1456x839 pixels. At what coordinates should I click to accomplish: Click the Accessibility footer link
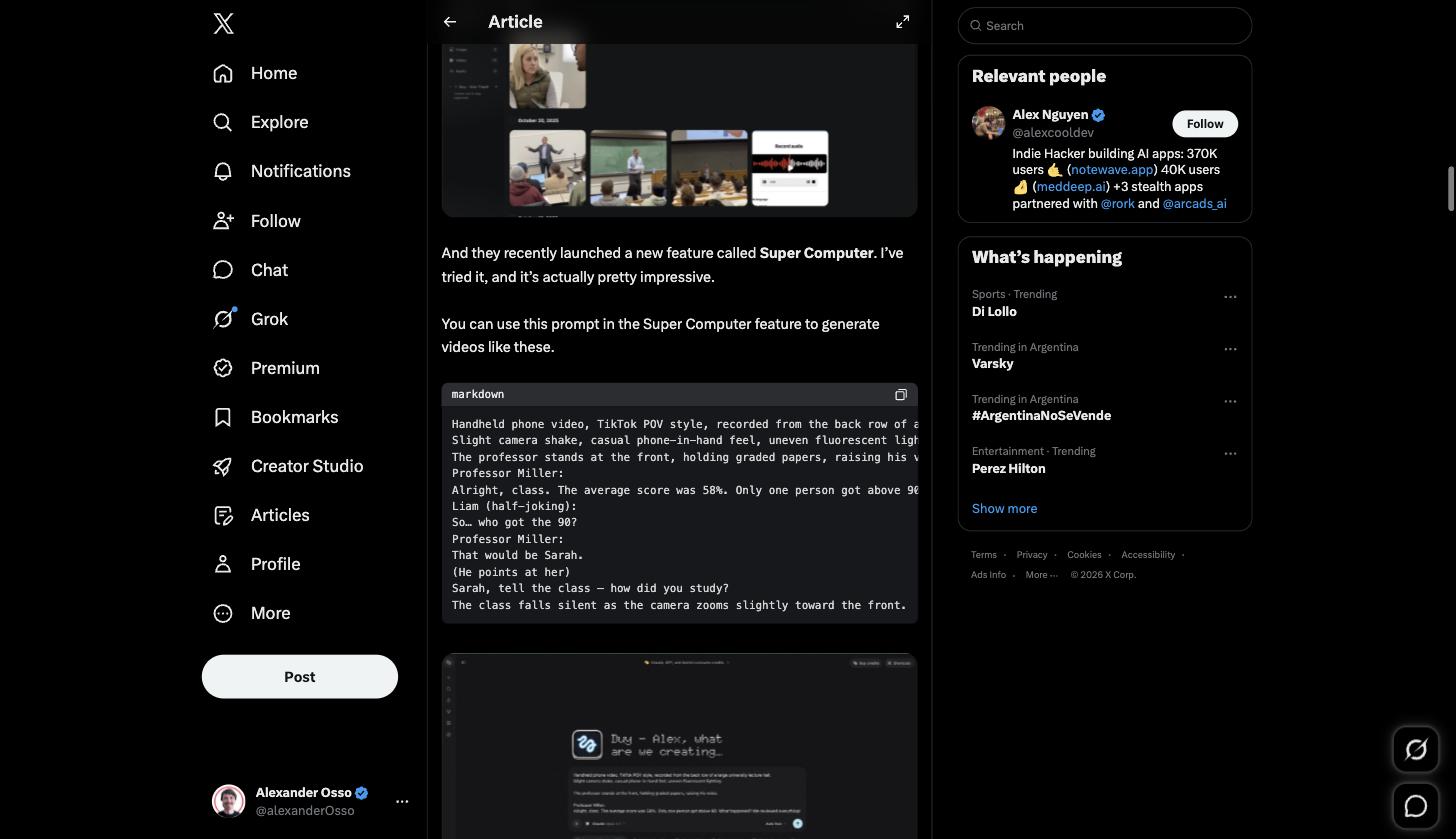point(1148,555)
